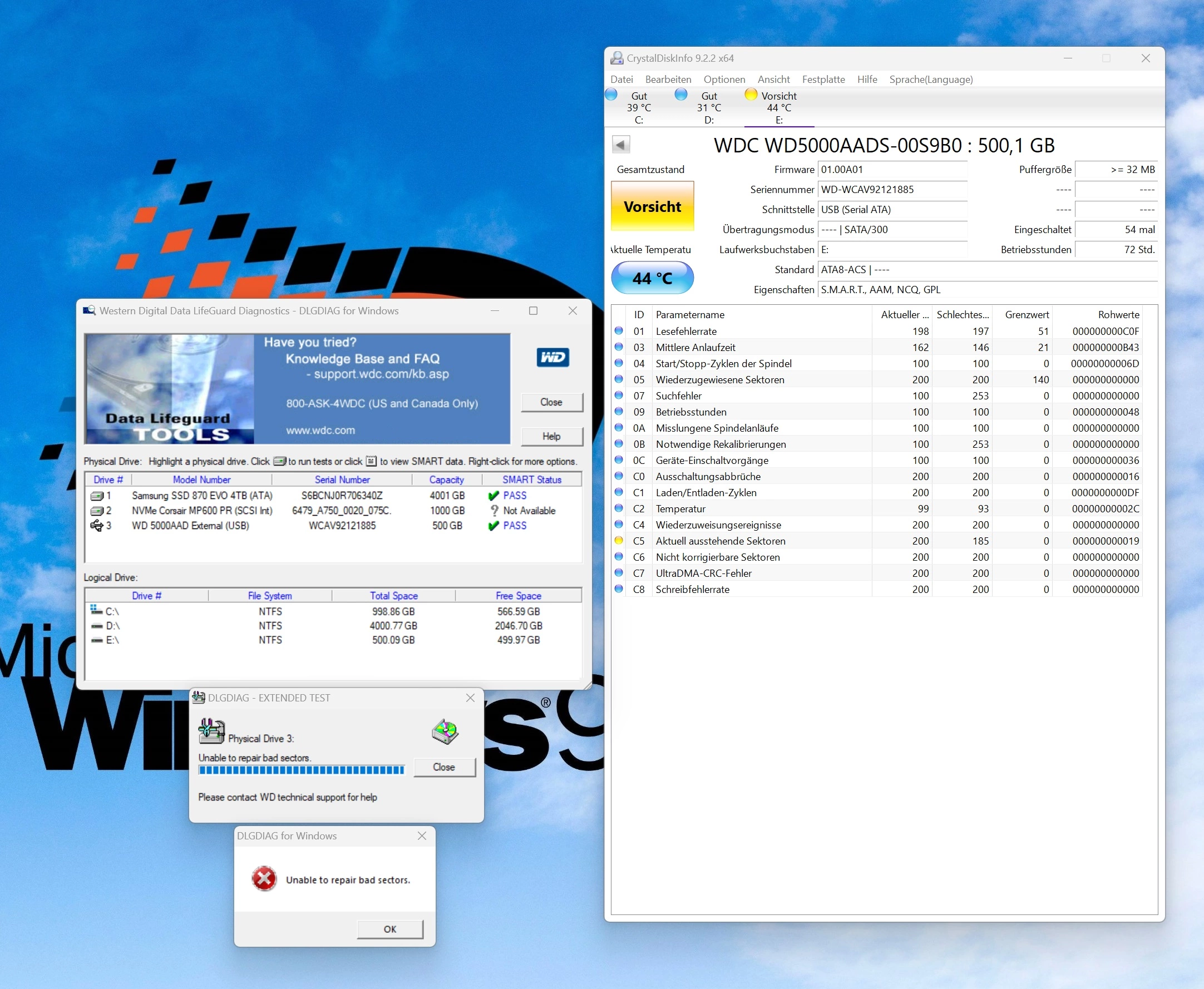Select drive D: tab showing 31 °C
1204x989 pixels.
pos(709,107)
